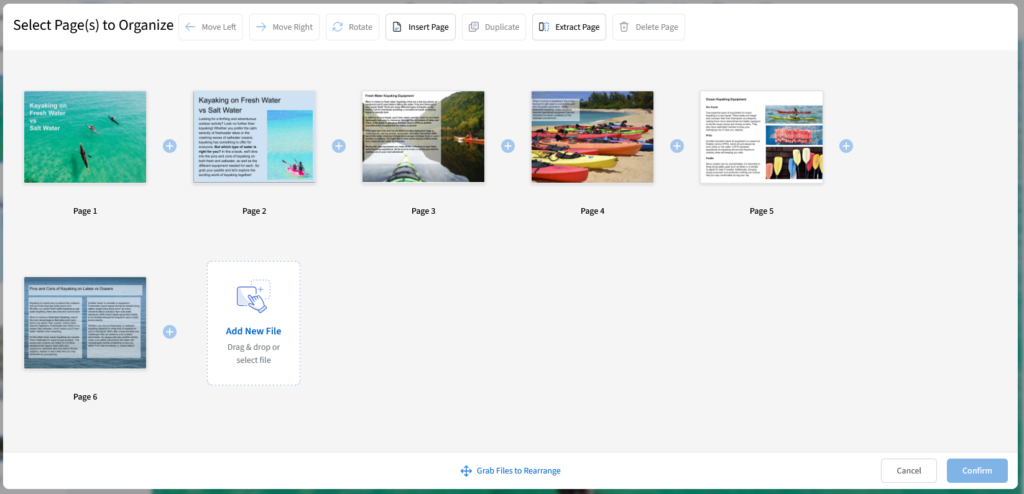This screenshot has height=494, width=1024.
Task: Rotate the selected page
Action: (352, 27)
